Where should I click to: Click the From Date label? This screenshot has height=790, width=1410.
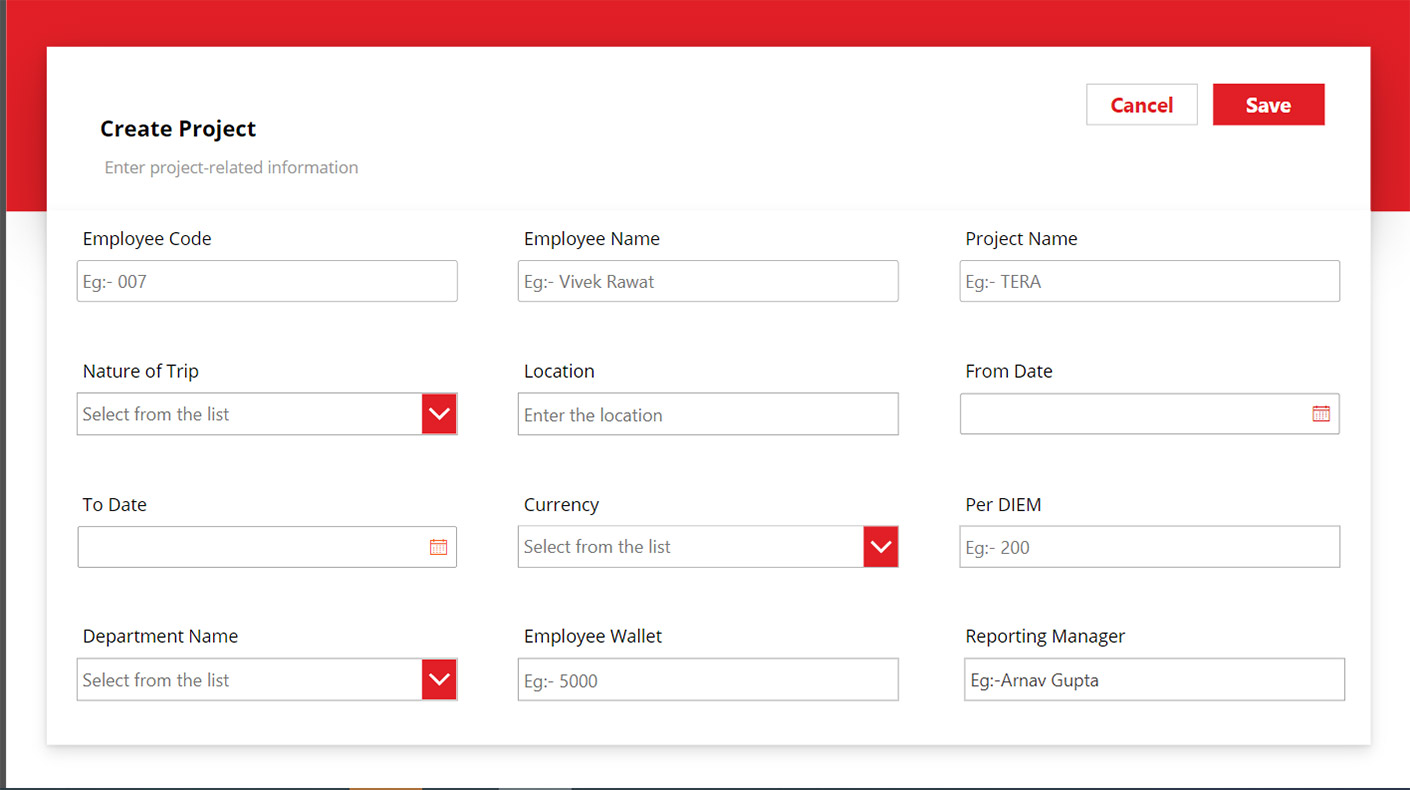[x=1009, y=371]
